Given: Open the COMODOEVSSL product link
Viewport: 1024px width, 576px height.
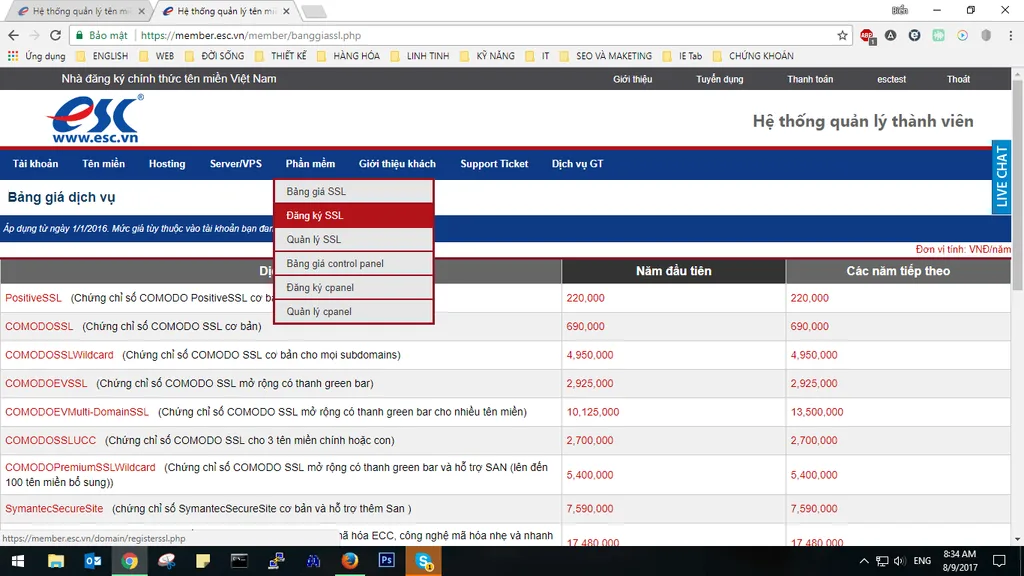Looking at the screenshot, I should click(x=46, y=383).
